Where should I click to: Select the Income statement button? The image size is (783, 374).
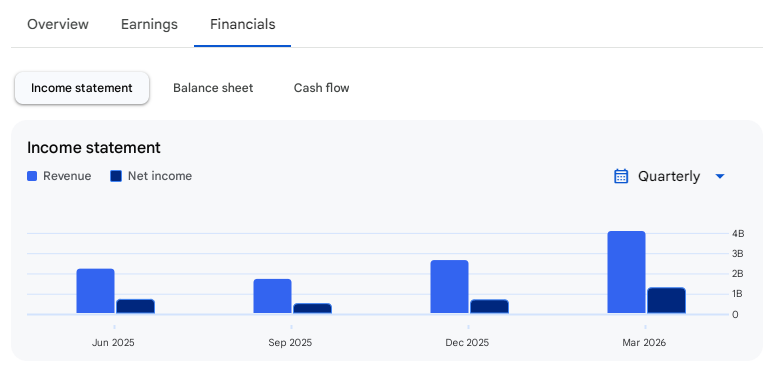82,88
